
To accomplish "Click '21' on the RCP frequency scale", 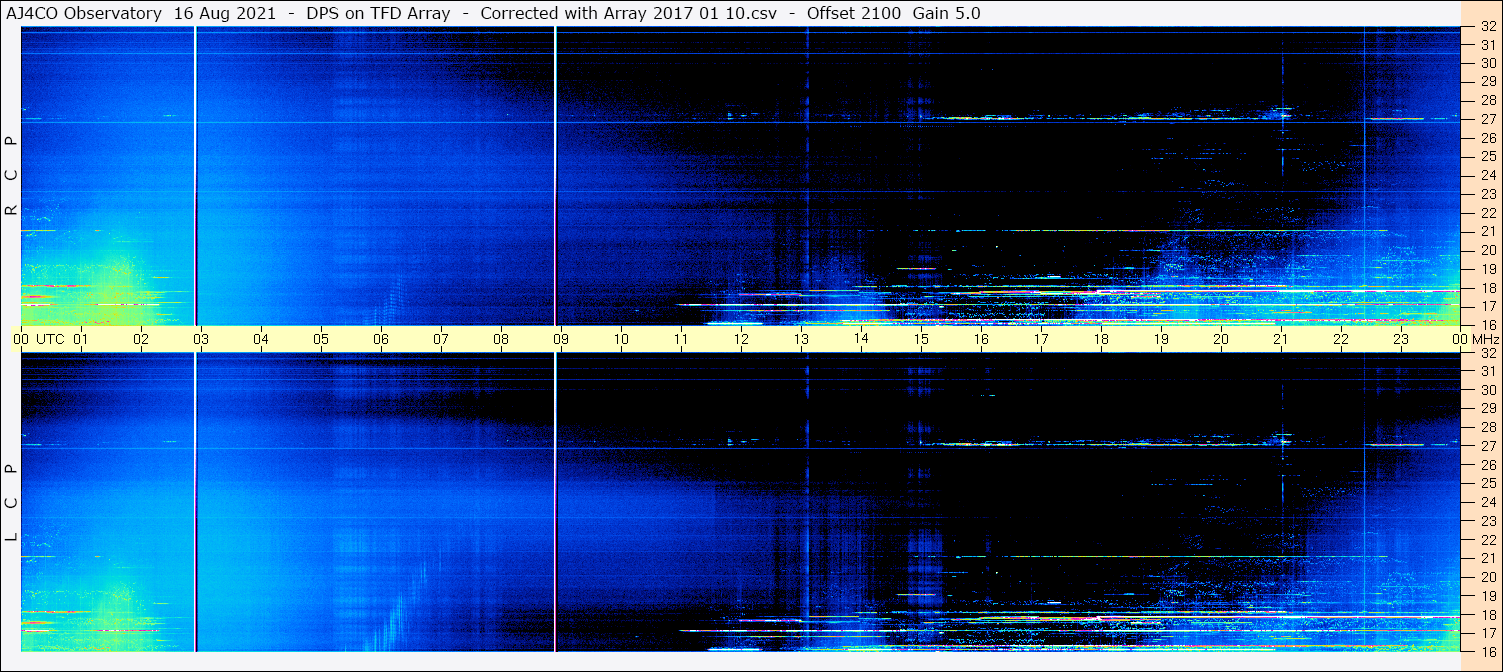I will (1487, 232).
